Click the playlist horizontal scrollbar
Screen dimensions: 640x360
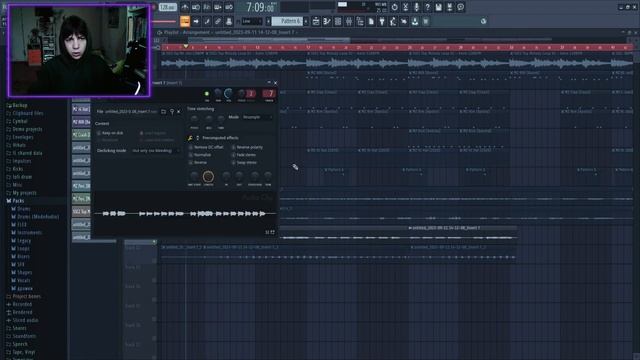[x=268, y=40]
